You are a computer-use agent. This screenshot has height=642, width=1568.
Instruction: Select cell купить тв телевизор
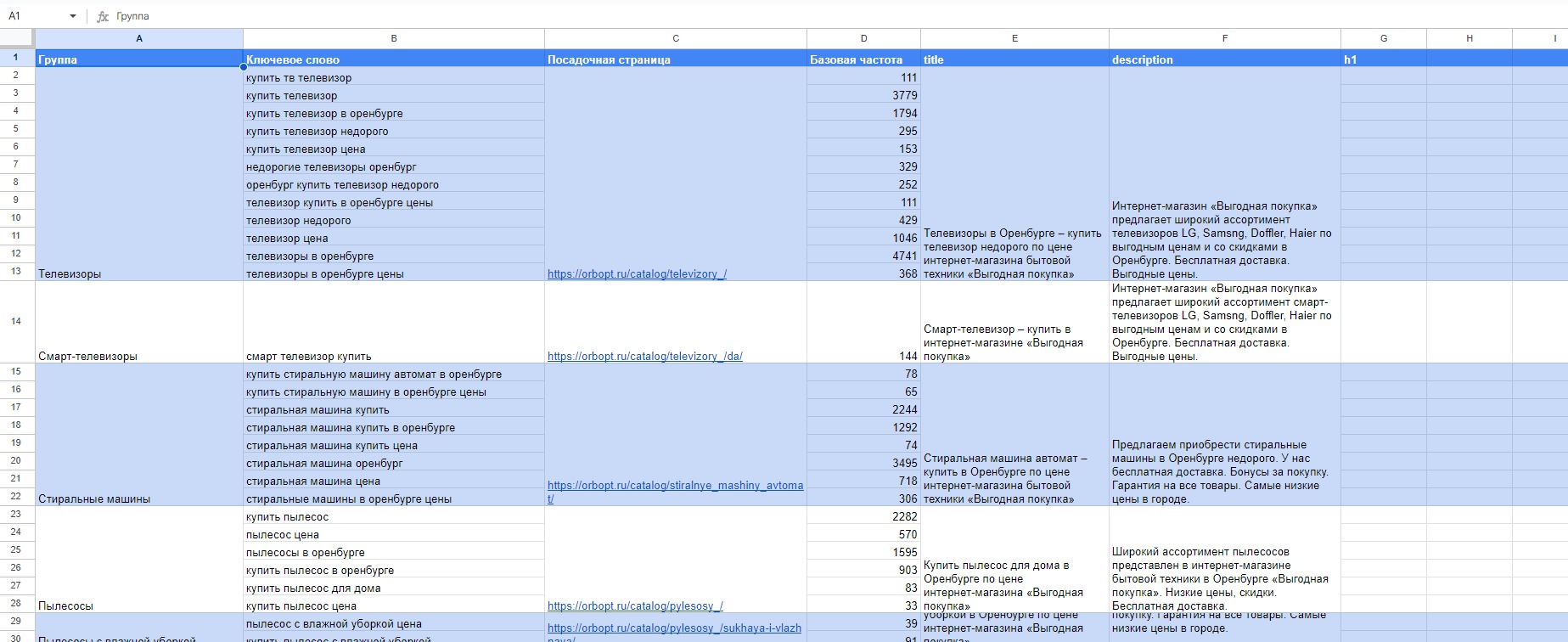[x=394, y=77]
